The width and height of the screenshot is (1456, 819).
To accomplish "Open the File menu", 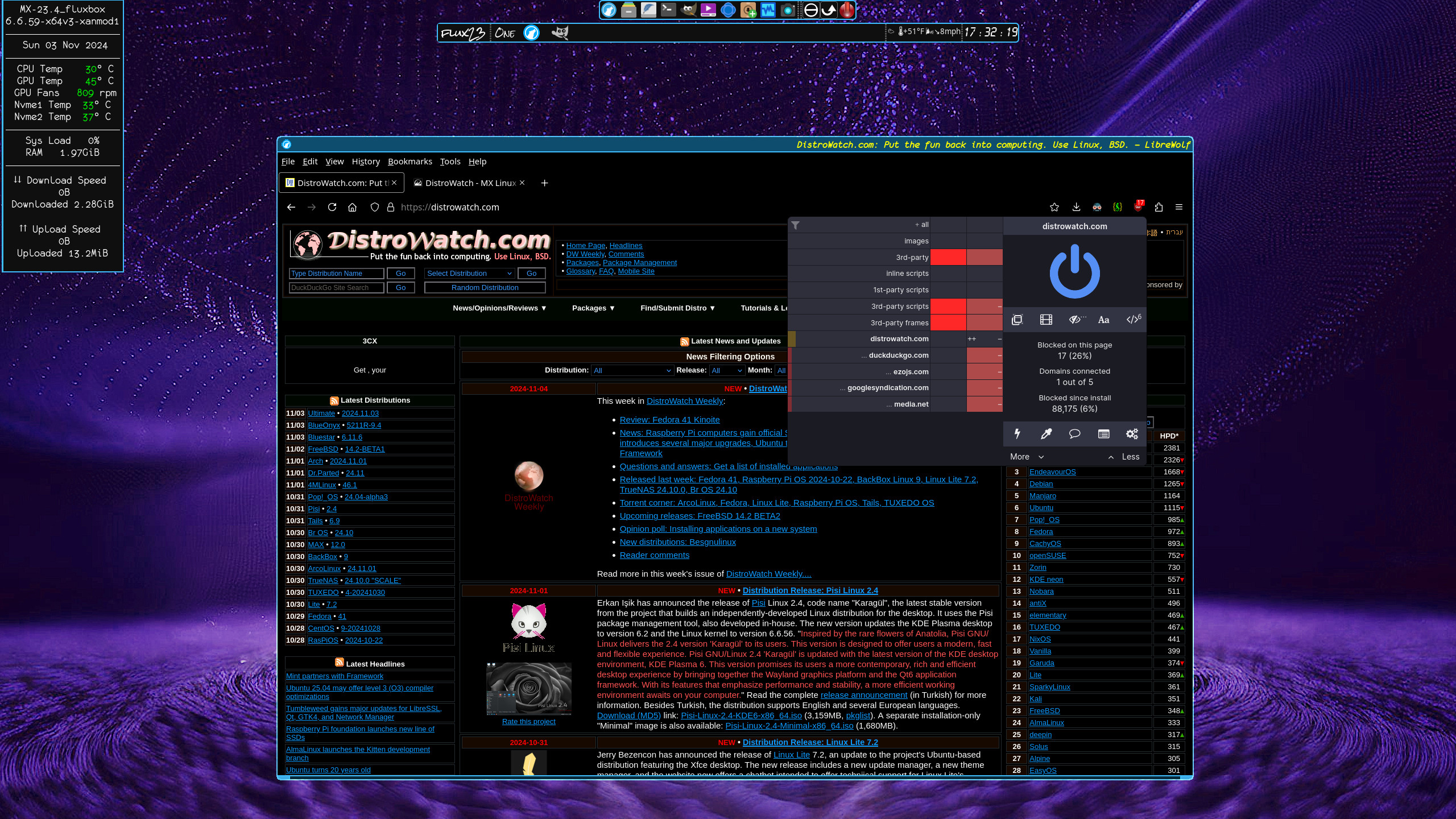I will coord(288,162).
